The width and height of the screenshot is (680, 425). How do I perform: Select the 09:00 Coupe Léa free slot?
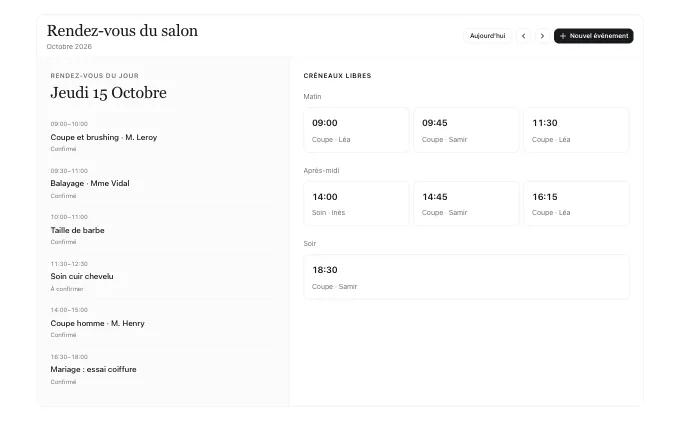tap(356, 130)
